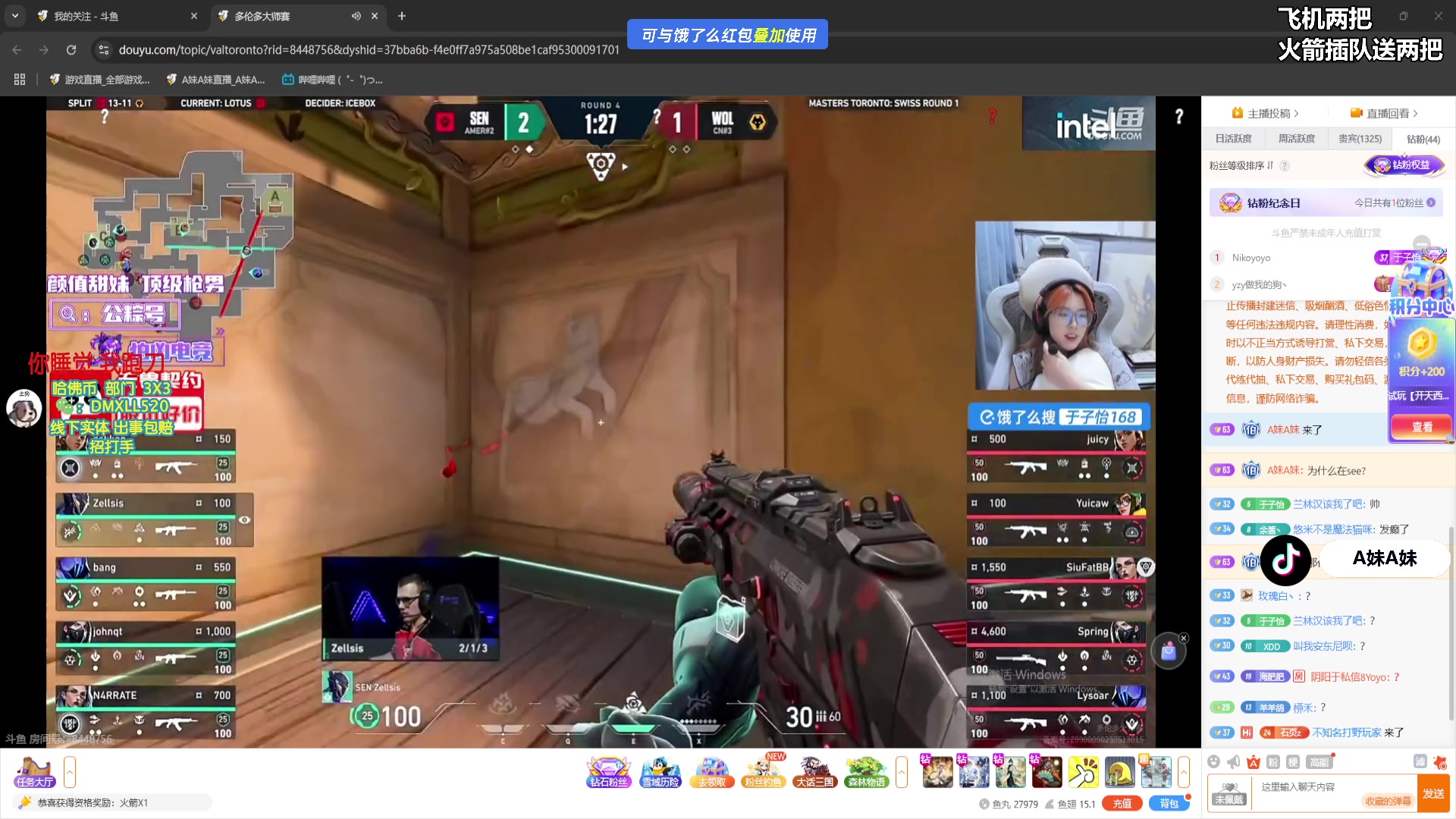The width and height of the screenshot is (1456, 819).
Task: Click the site information icon left of URL
Action: tap(104, 50)
